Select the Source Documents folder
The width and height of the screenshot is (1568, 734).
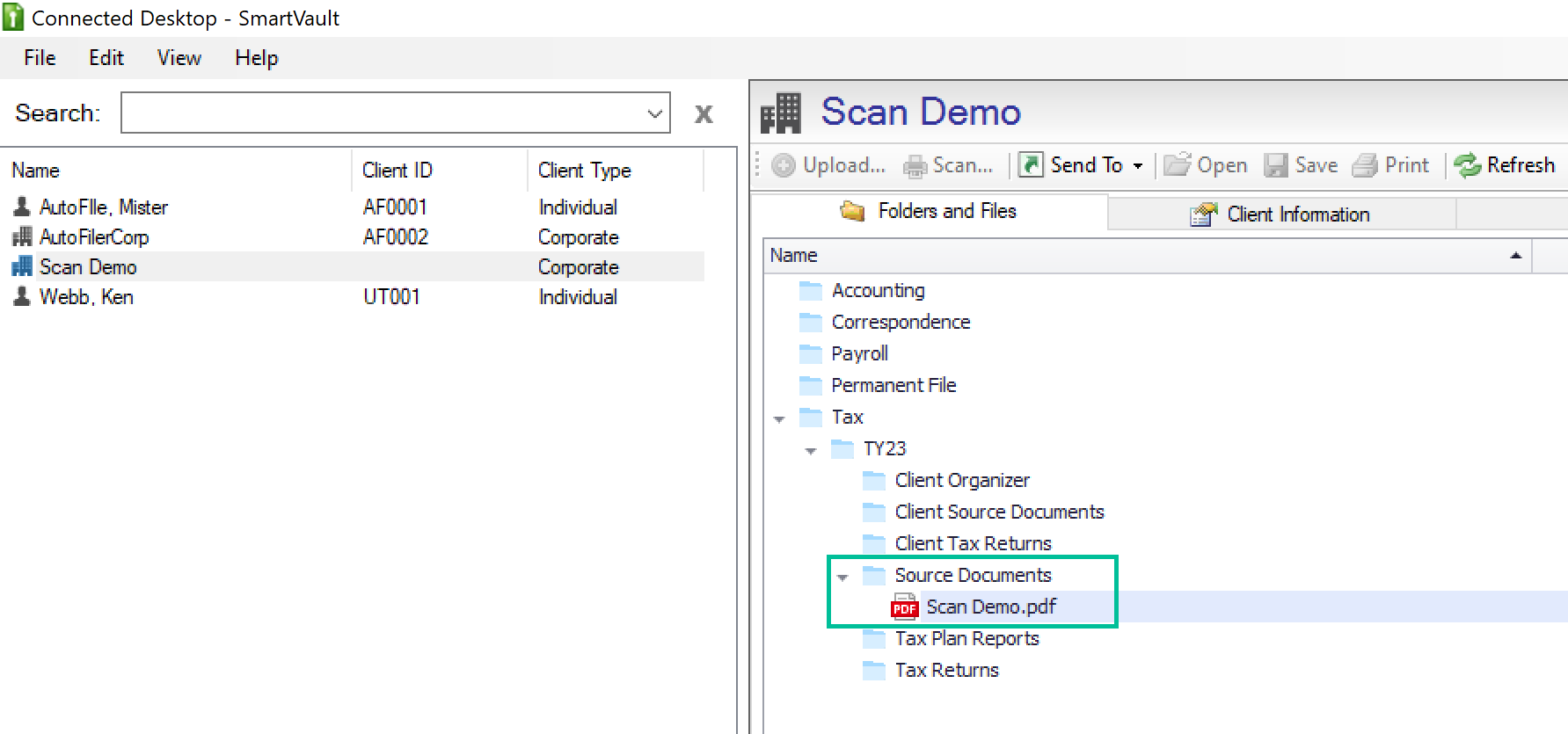point(974,576)
